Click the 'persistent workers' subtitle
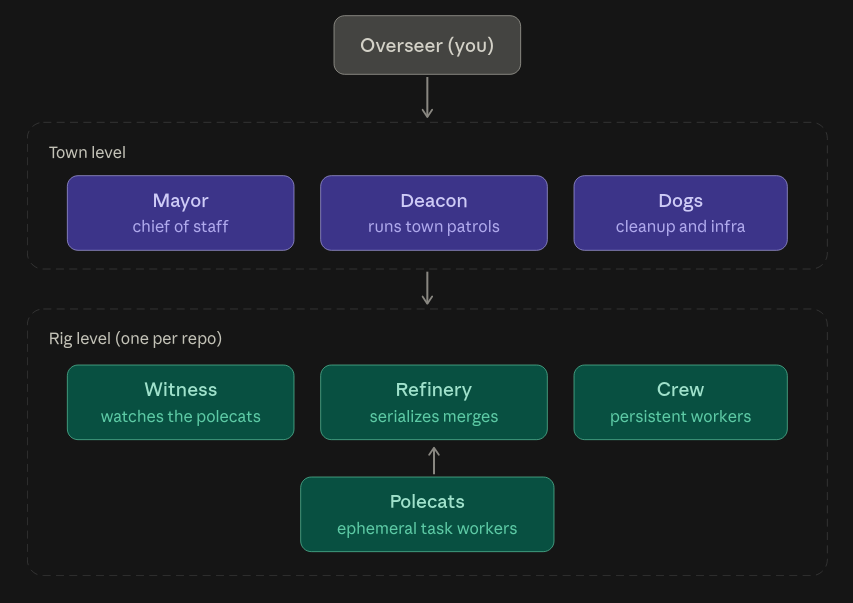Image resolution: width=853 pixels, height=603 pixels. (x=680, y=416)
